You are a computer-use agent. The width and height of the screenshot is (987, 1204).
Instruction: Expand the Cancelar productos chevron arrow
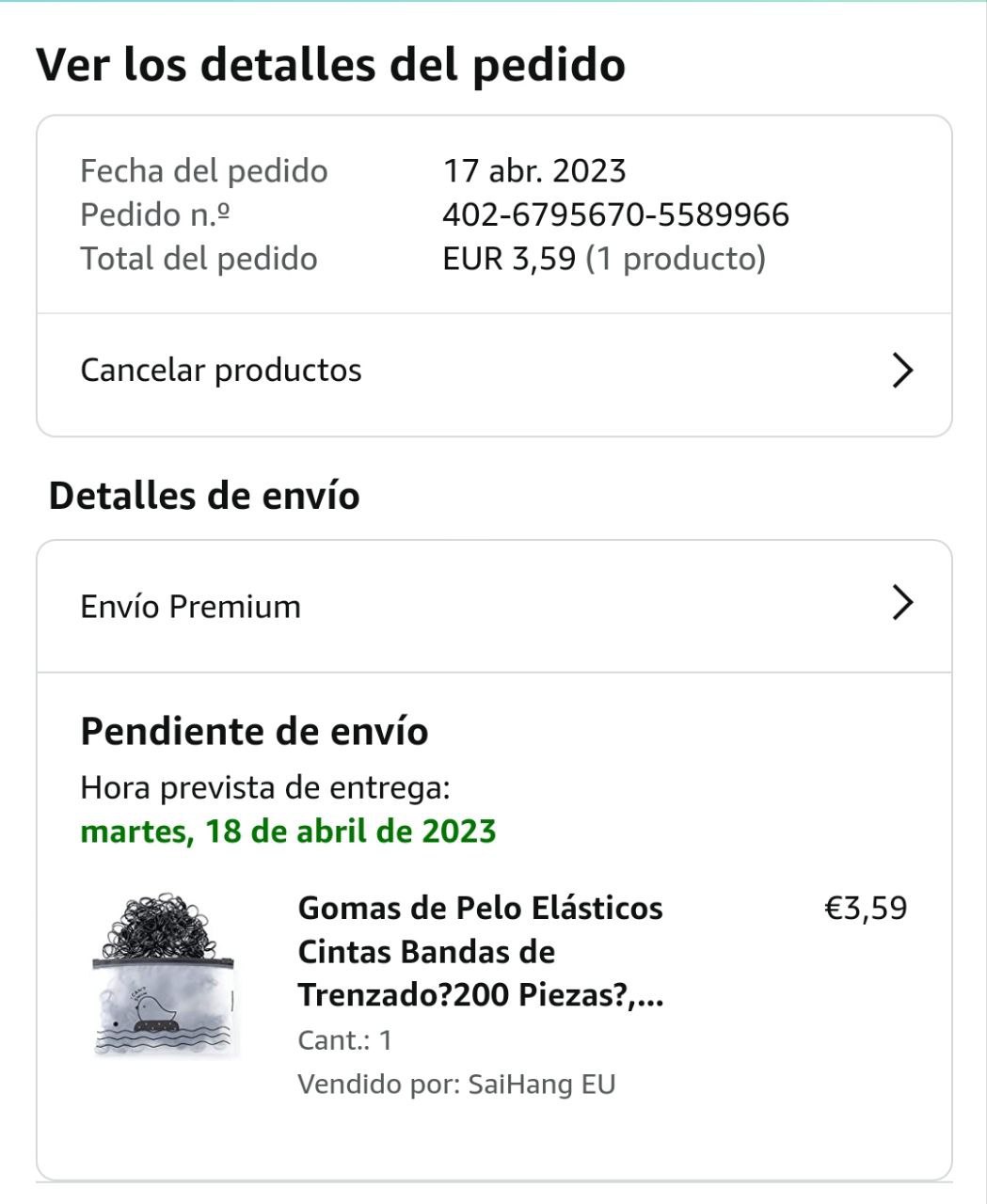point(901,371)
